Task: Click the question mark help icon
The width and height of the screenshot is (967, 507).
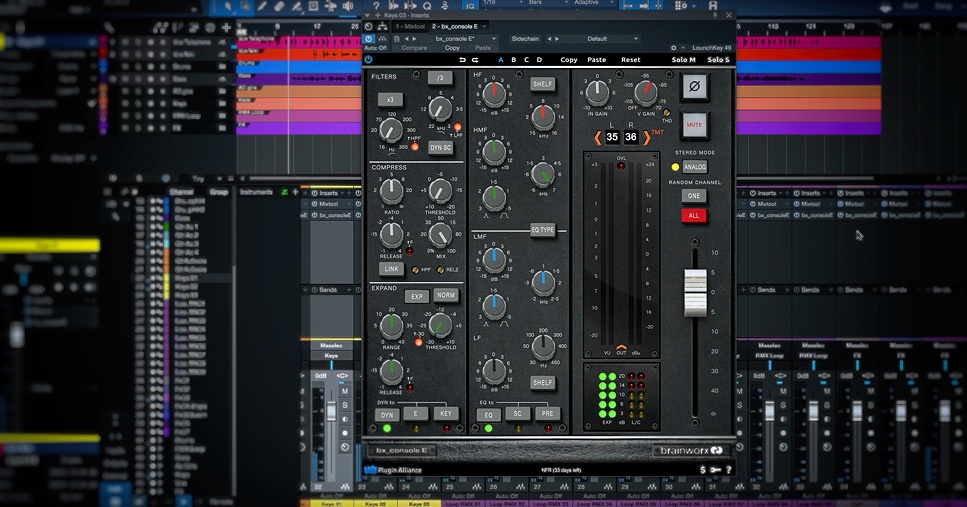Action: tap(728, 470)
